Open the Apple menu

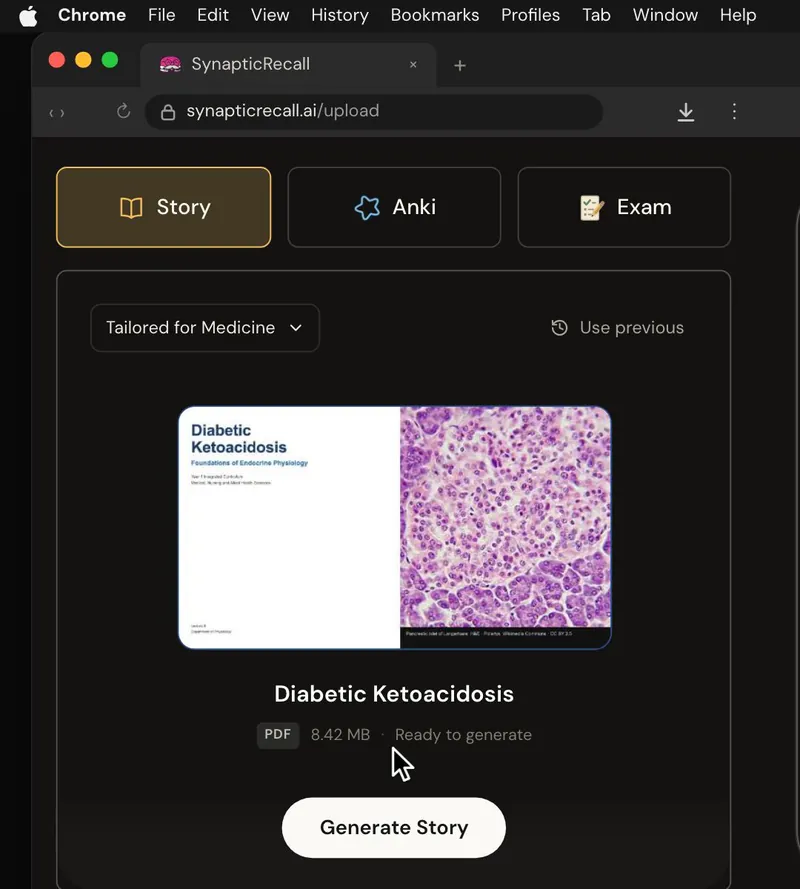point(28,15)
